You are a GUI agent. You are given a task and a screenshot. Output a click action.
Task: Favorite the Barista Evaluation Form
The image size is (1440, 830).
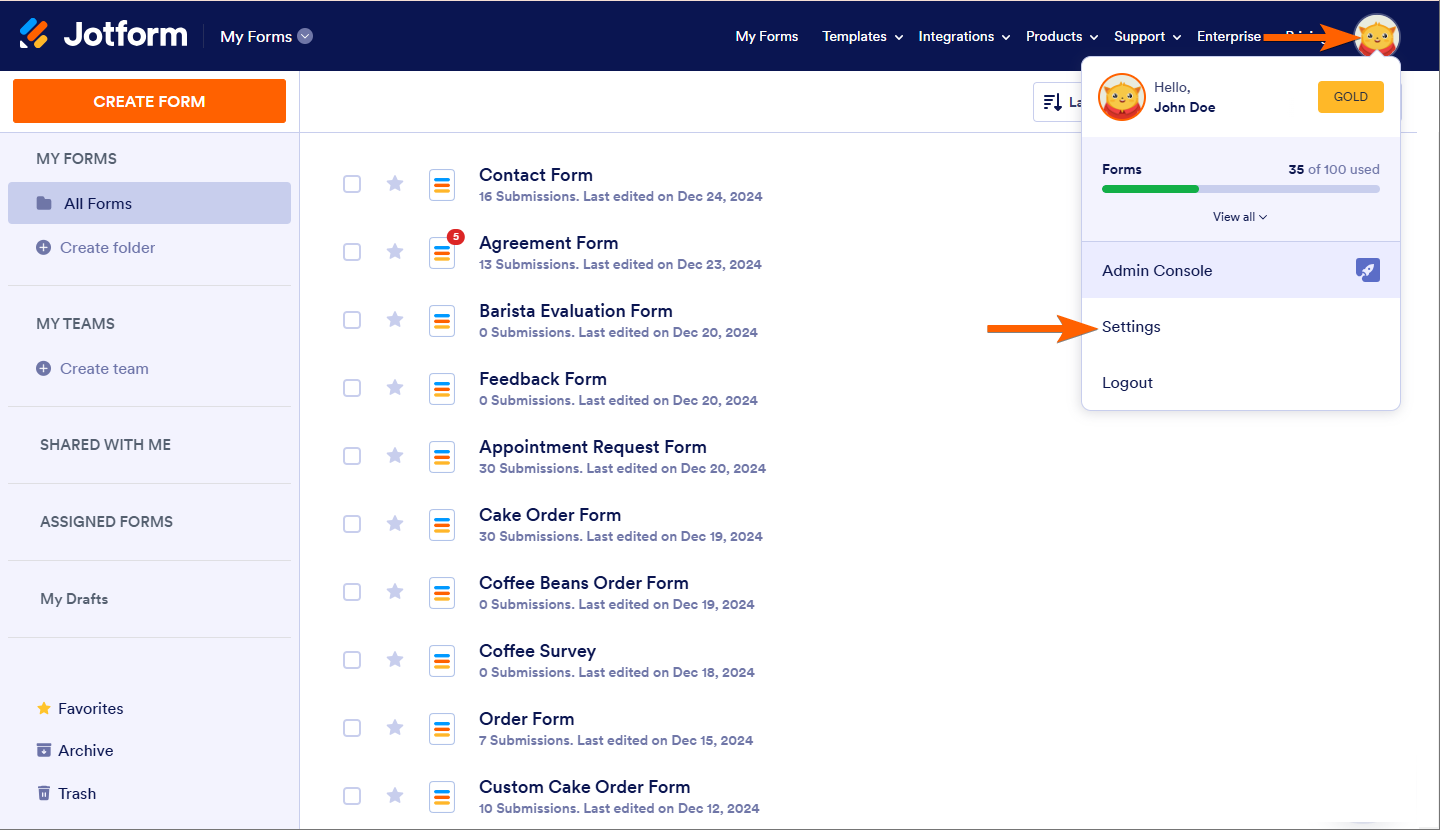click(x=395, y=319)
